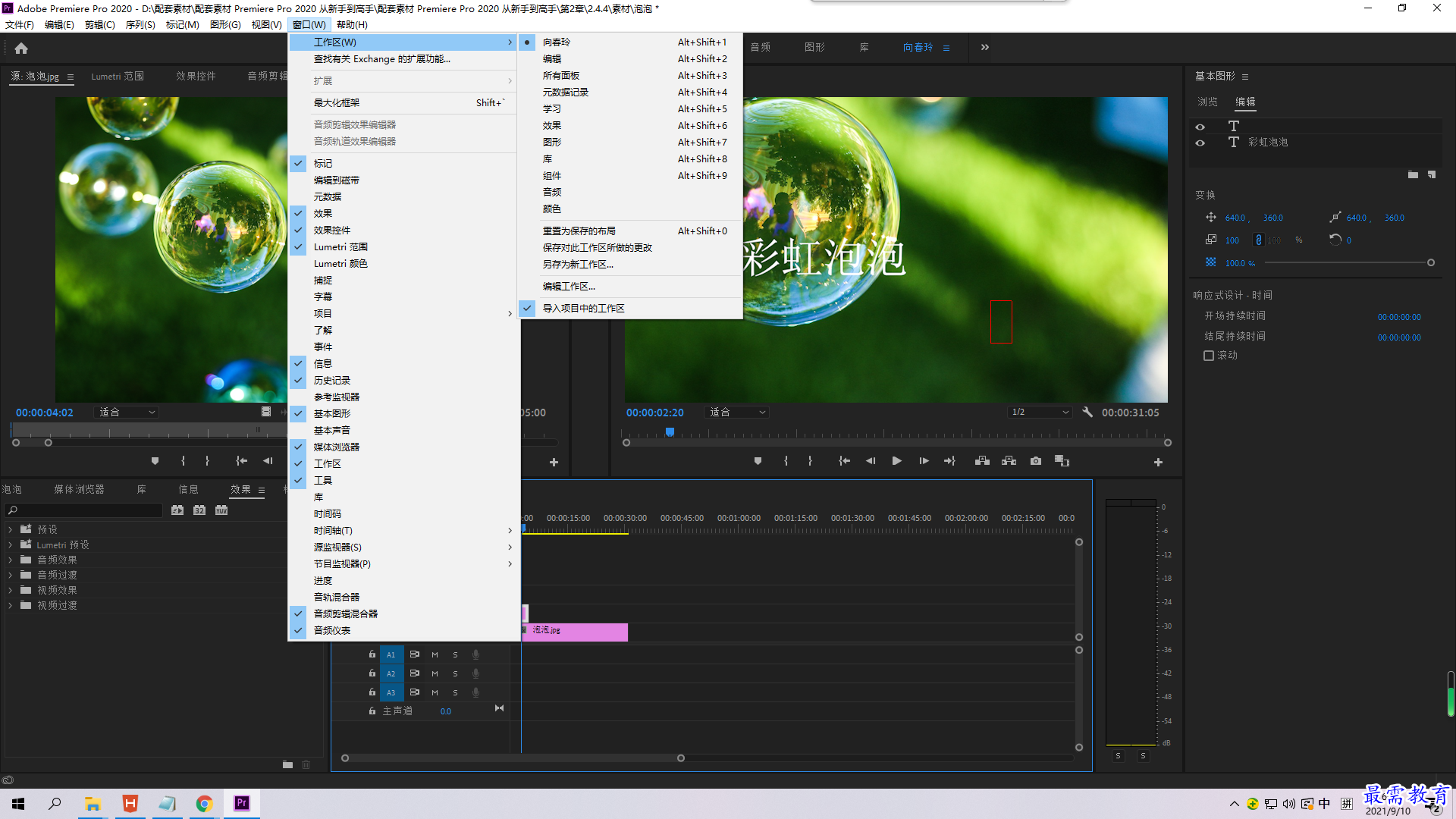This screenshot has height=819, width=1456.
Task: Enable voice-over record on A2
Action: [475, 673]
